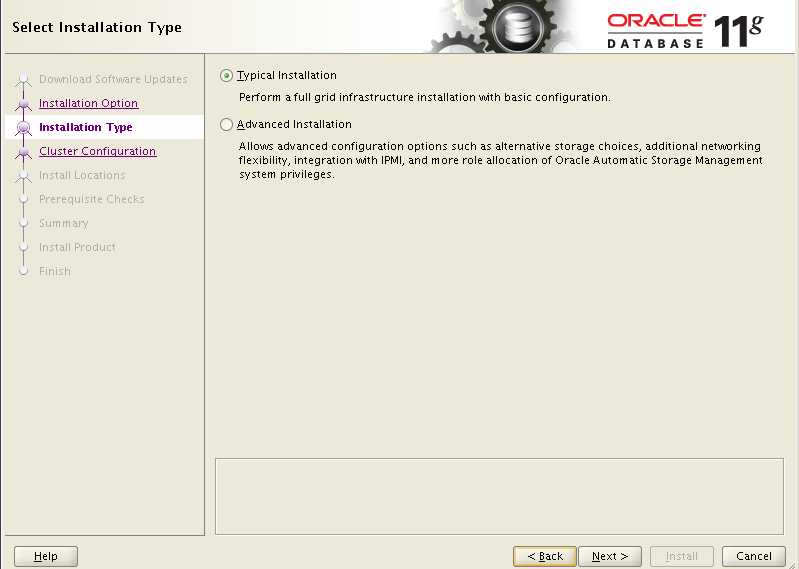Click the Download Software Updates step marker
The height and width of the screenshot is (569, 799).
[23, 80]
